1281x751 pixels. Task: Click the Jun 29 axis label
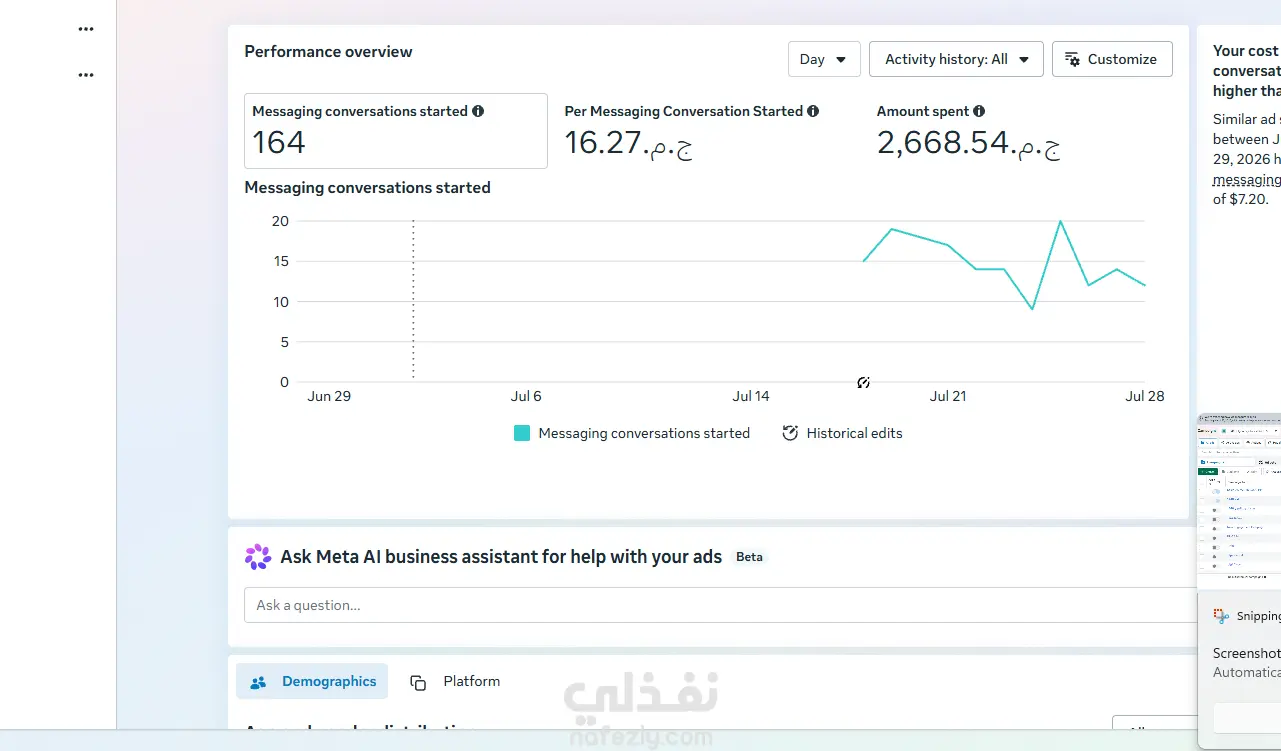click(x=329, y=396)
